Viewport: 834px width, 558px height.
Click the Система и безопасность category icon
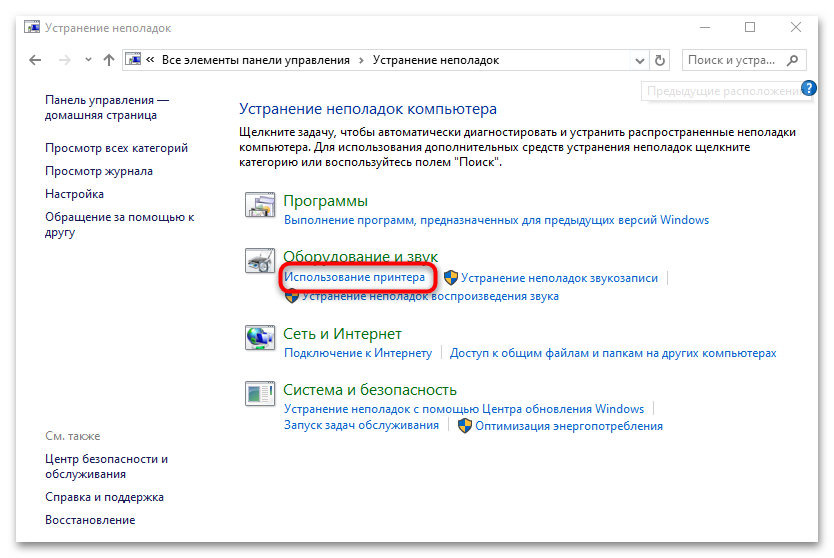260,394
